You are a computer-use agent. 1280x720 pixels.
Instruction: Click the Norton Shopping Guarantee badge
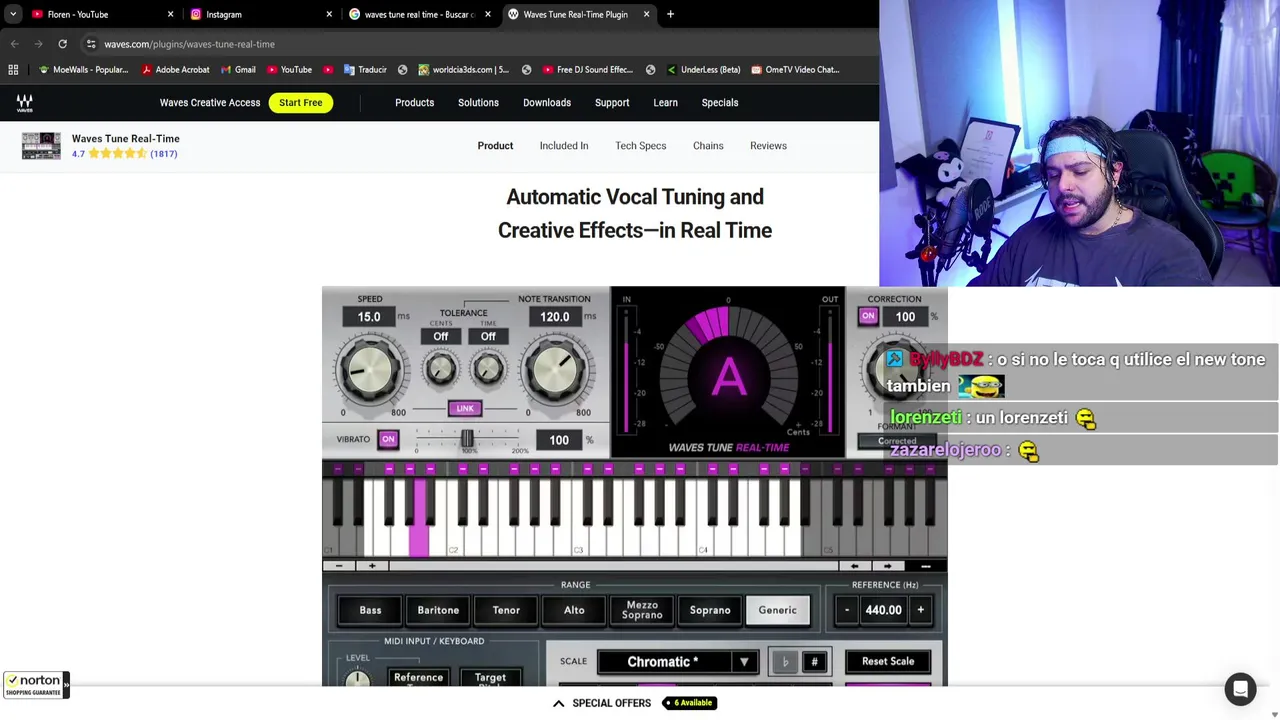click(x=36, y=685)
